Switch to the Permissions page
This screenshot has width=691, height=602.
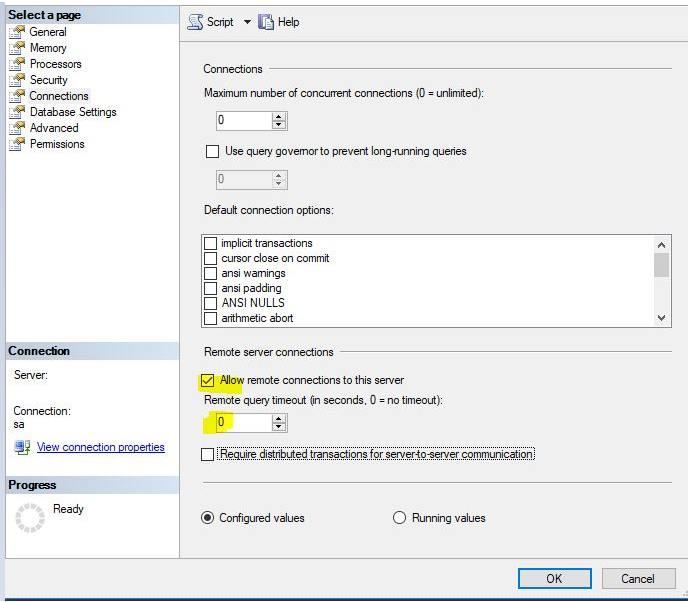[x=57, y=144]
